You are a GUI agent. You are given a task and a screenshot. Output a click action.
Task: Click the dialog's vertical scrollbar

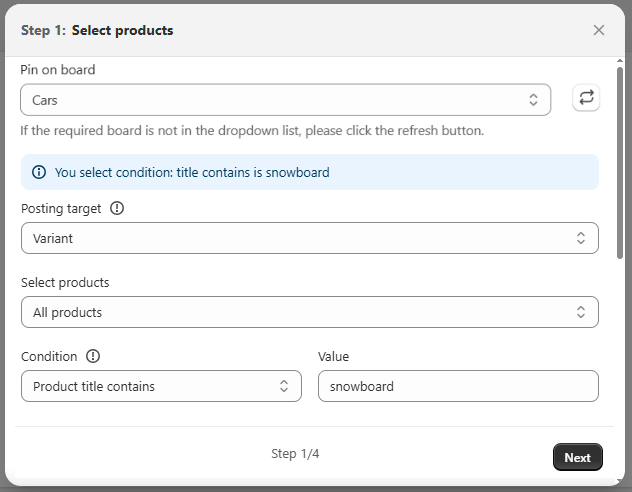coord(619,160)
